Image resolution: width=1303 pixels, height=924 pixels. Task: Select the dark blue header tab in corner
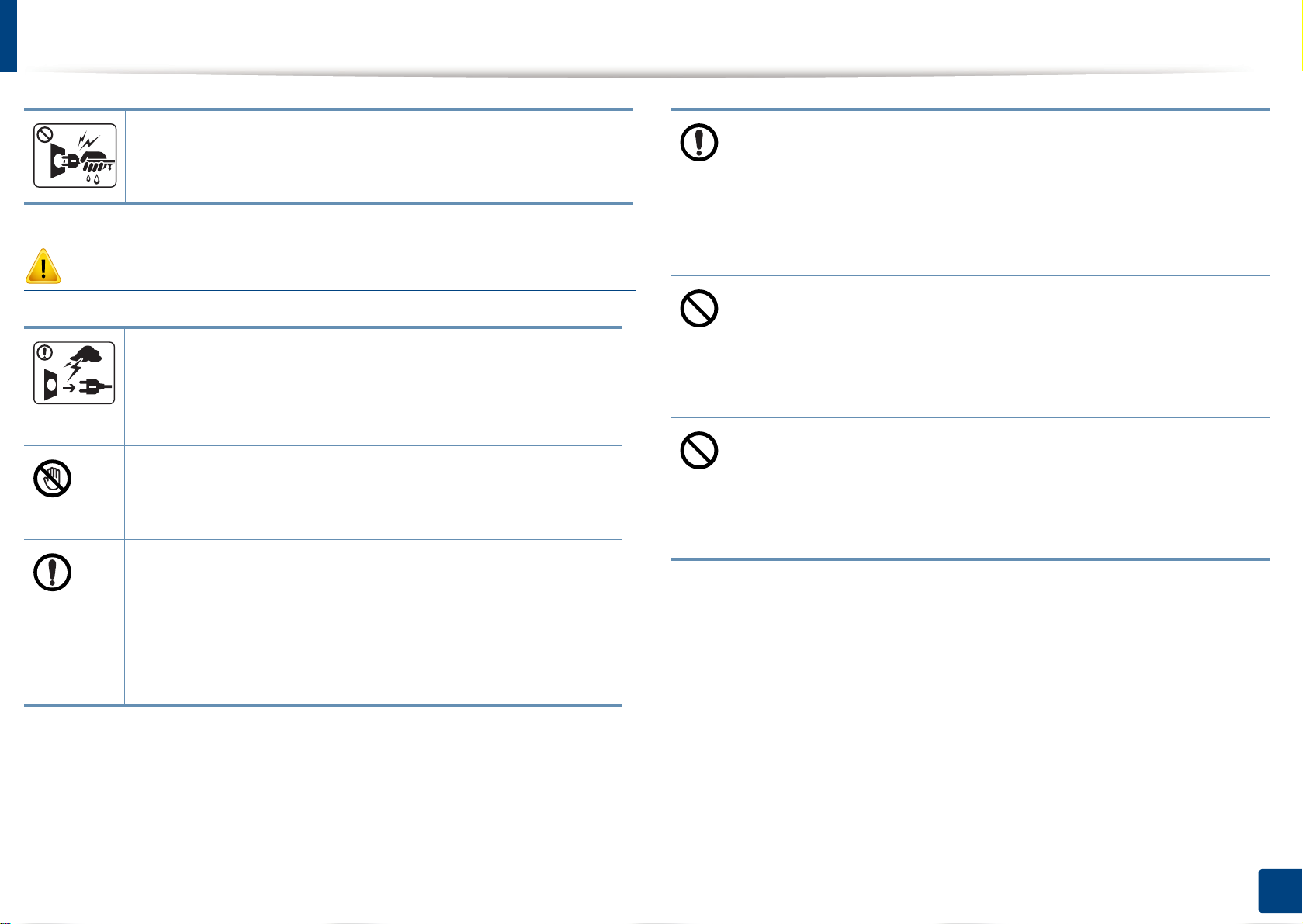9,36
